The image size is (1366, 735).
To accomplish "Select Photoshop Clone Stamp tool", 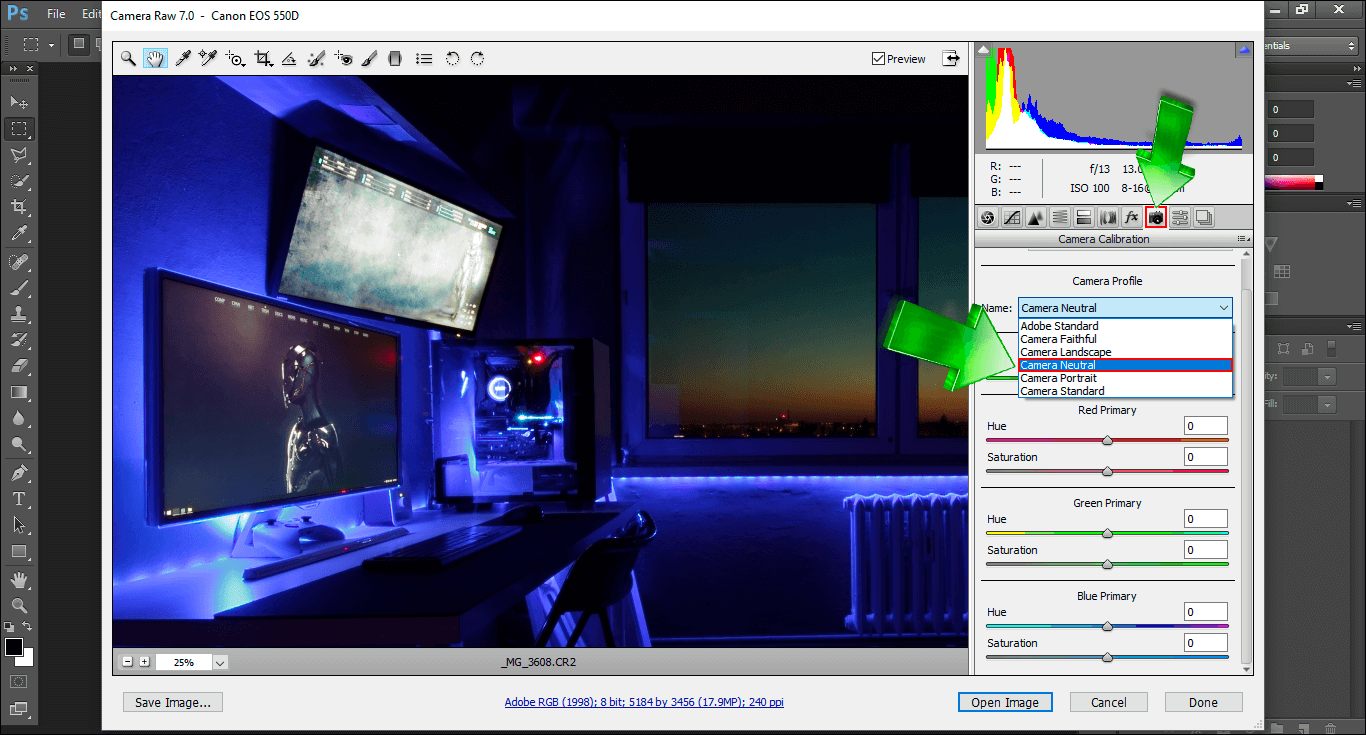I will point(18,313).
